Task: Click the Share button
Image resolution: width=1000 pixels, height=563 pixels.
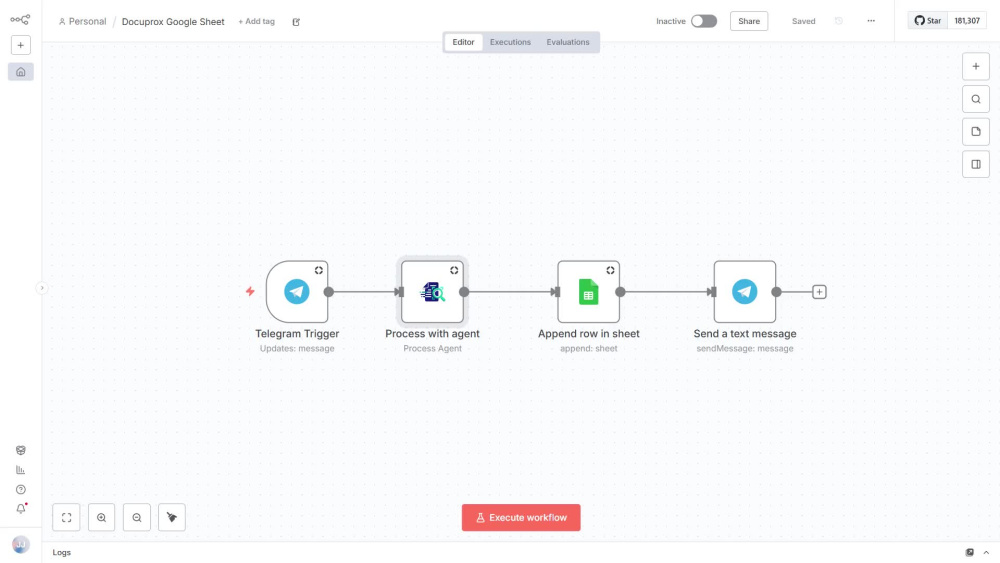Action: pos(749,21)
